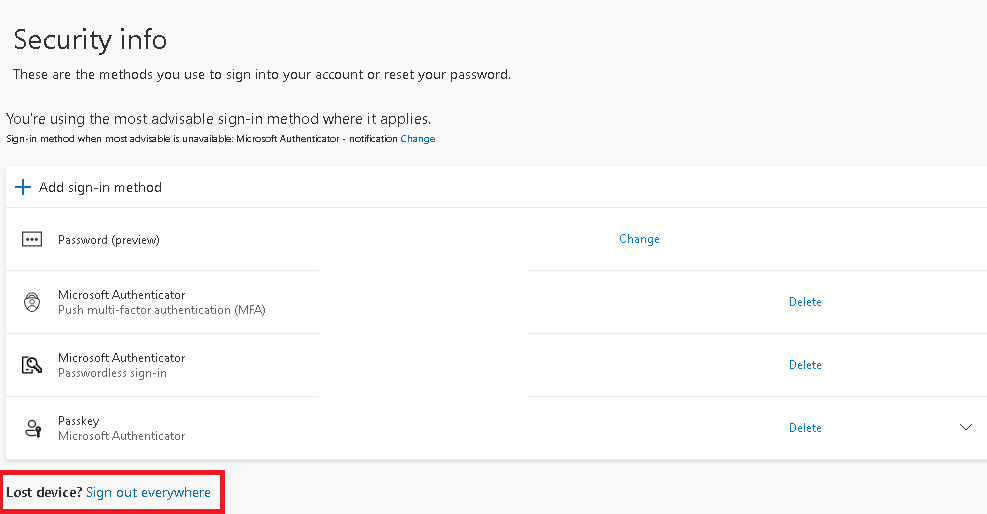The height and width of the screenshot is (514, 987).
Task: Expand the Passkey row chevron
Action: click(x=966, y=428)
